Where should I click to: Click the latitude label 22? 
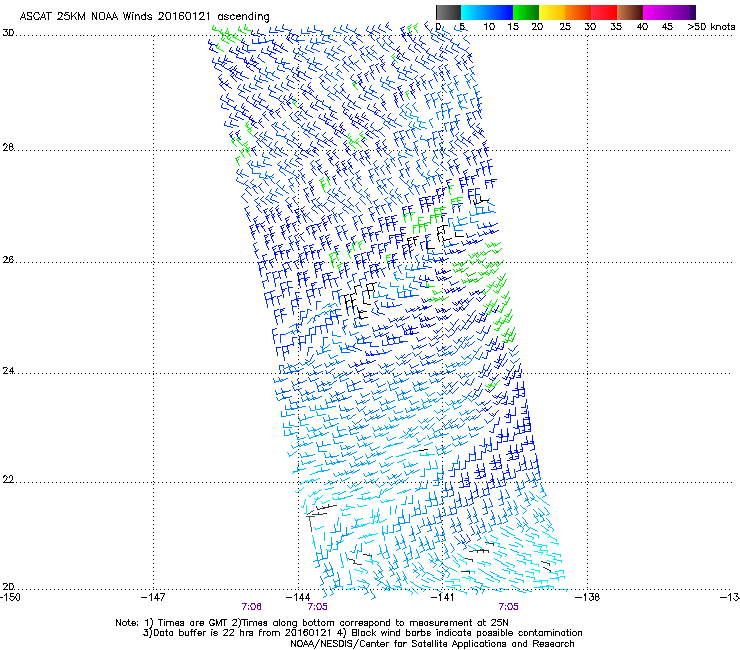click(8, 480)
